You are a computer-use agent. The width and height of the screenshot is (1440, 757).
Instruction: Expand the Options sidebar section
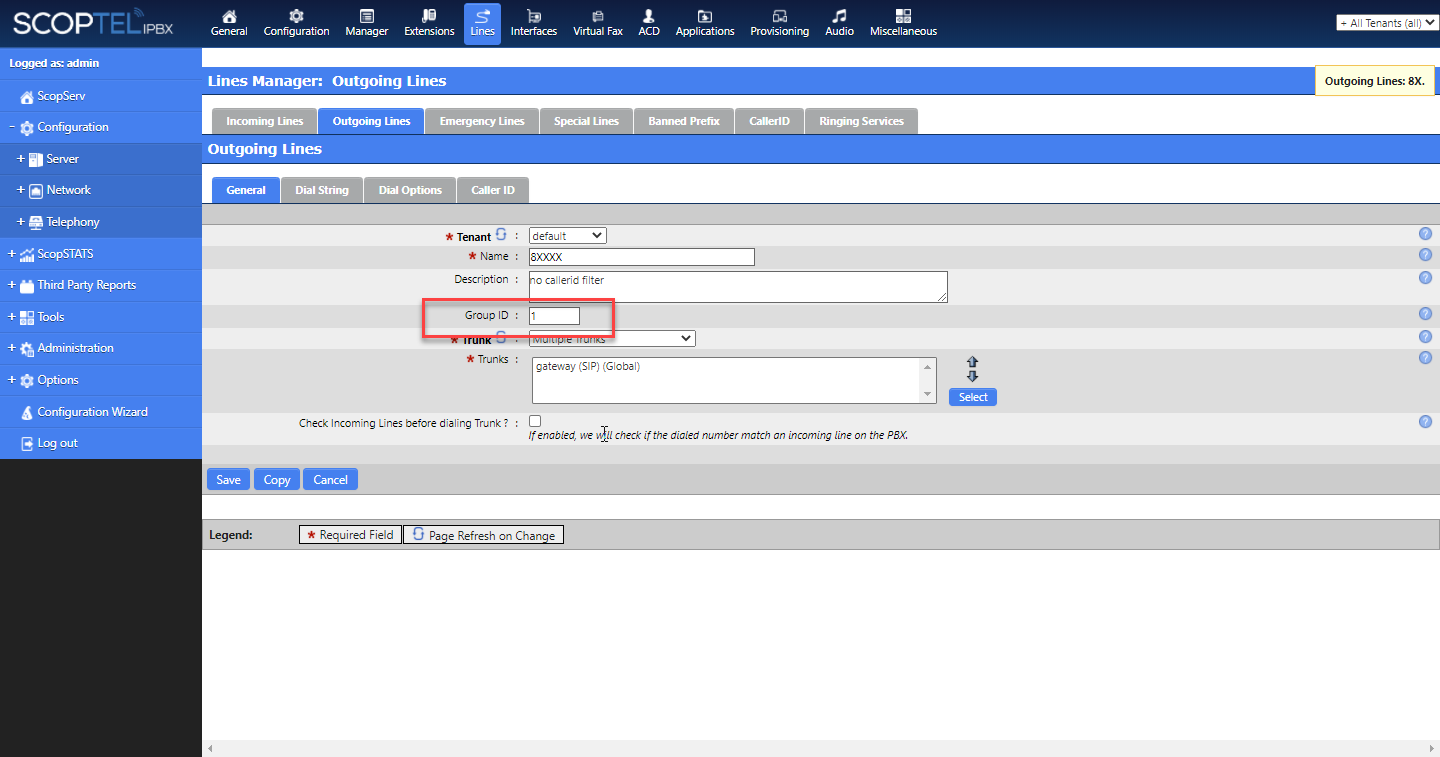pos(12,380)
